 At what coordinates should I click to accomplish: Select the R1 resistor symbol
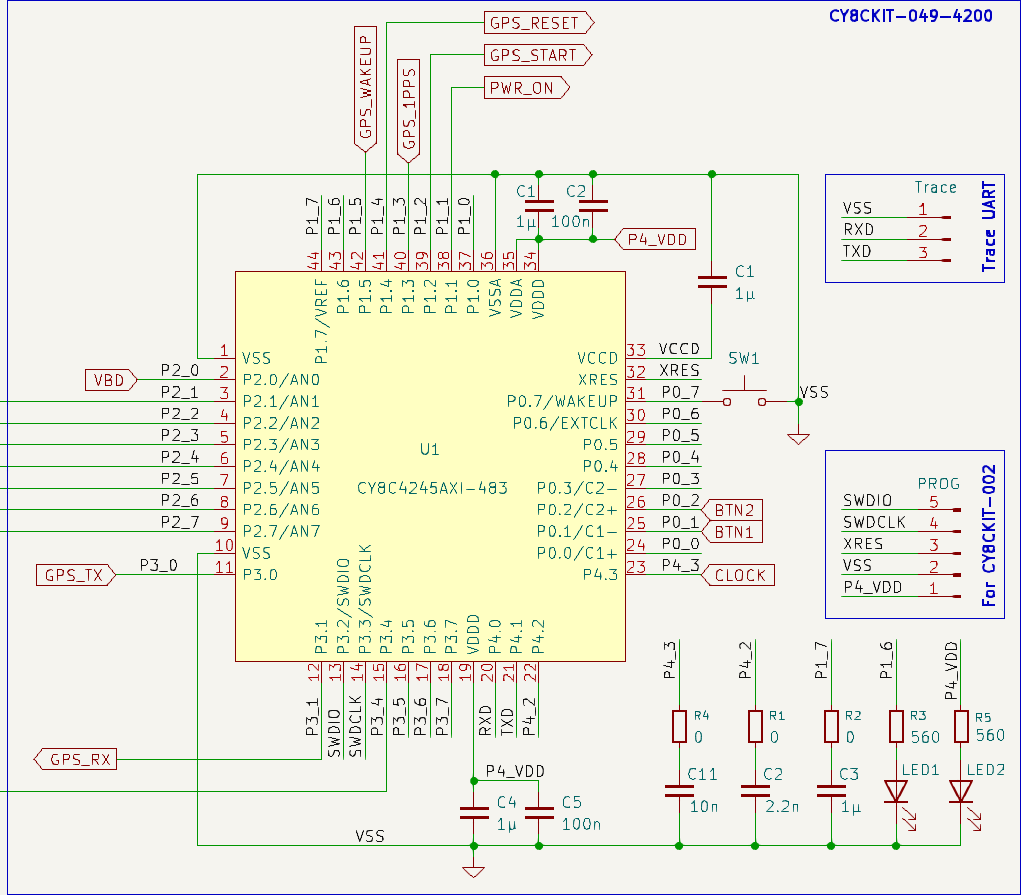tap(755, 726)
